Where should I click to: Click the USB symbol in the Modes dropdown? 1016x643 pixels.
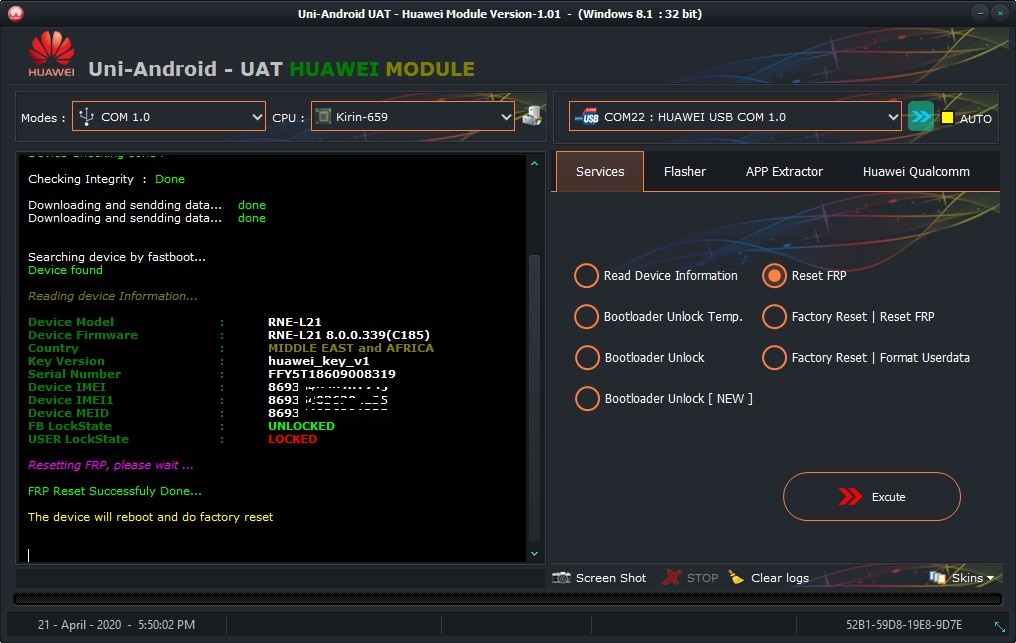pos(86,116)
